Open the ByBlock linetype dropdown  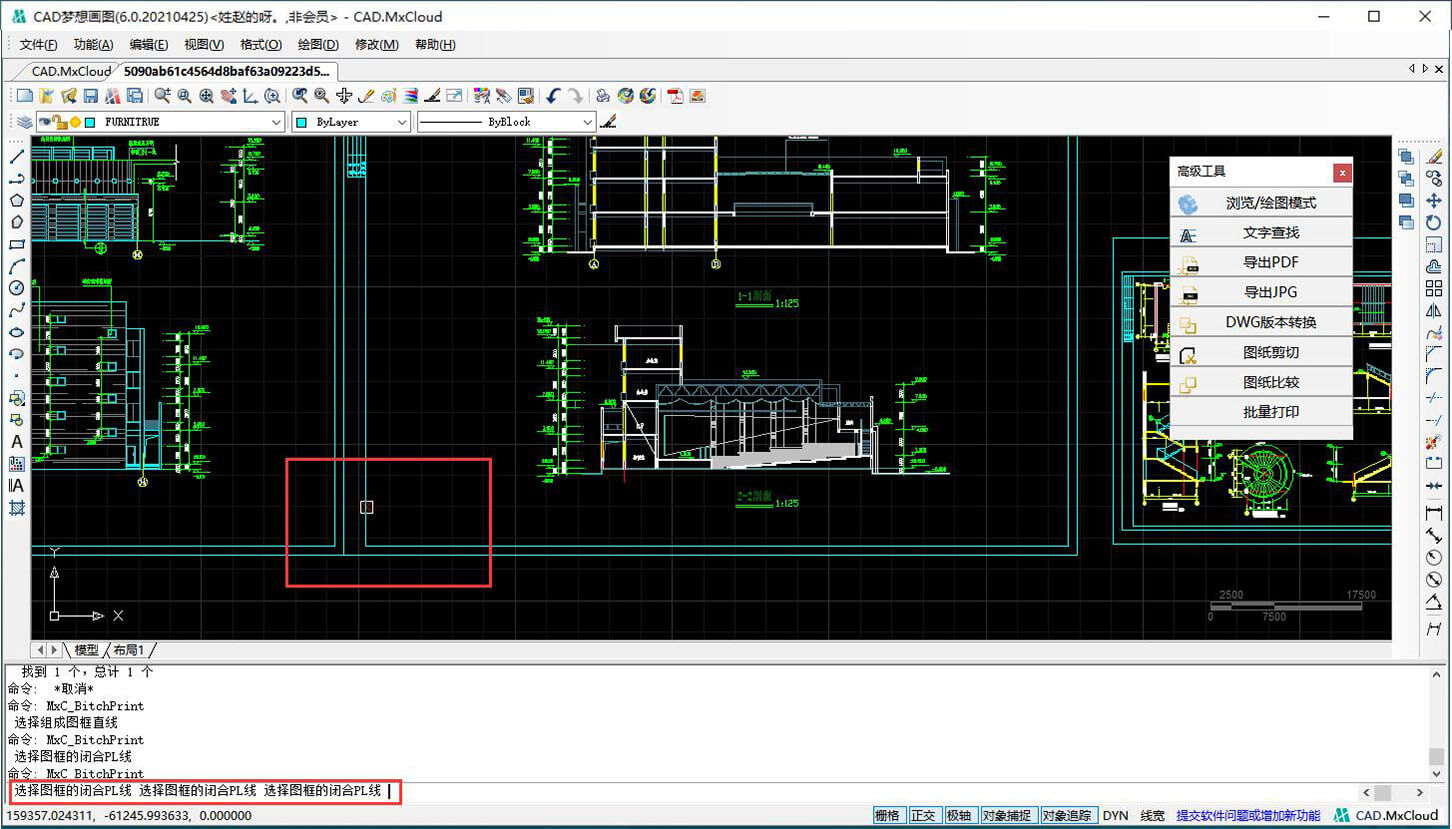coord(587,122)
